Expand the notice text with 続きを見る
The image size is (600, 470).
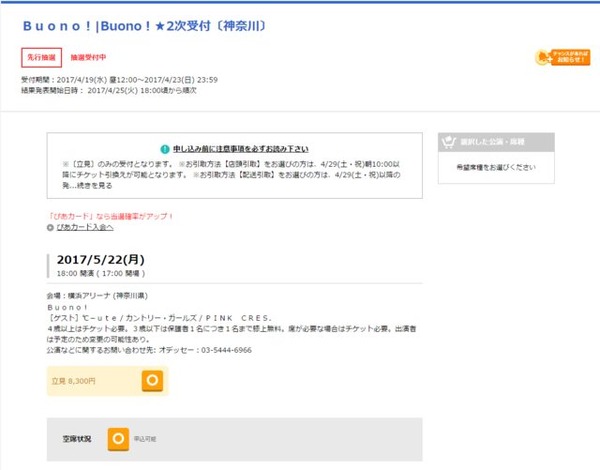[95, 186]
